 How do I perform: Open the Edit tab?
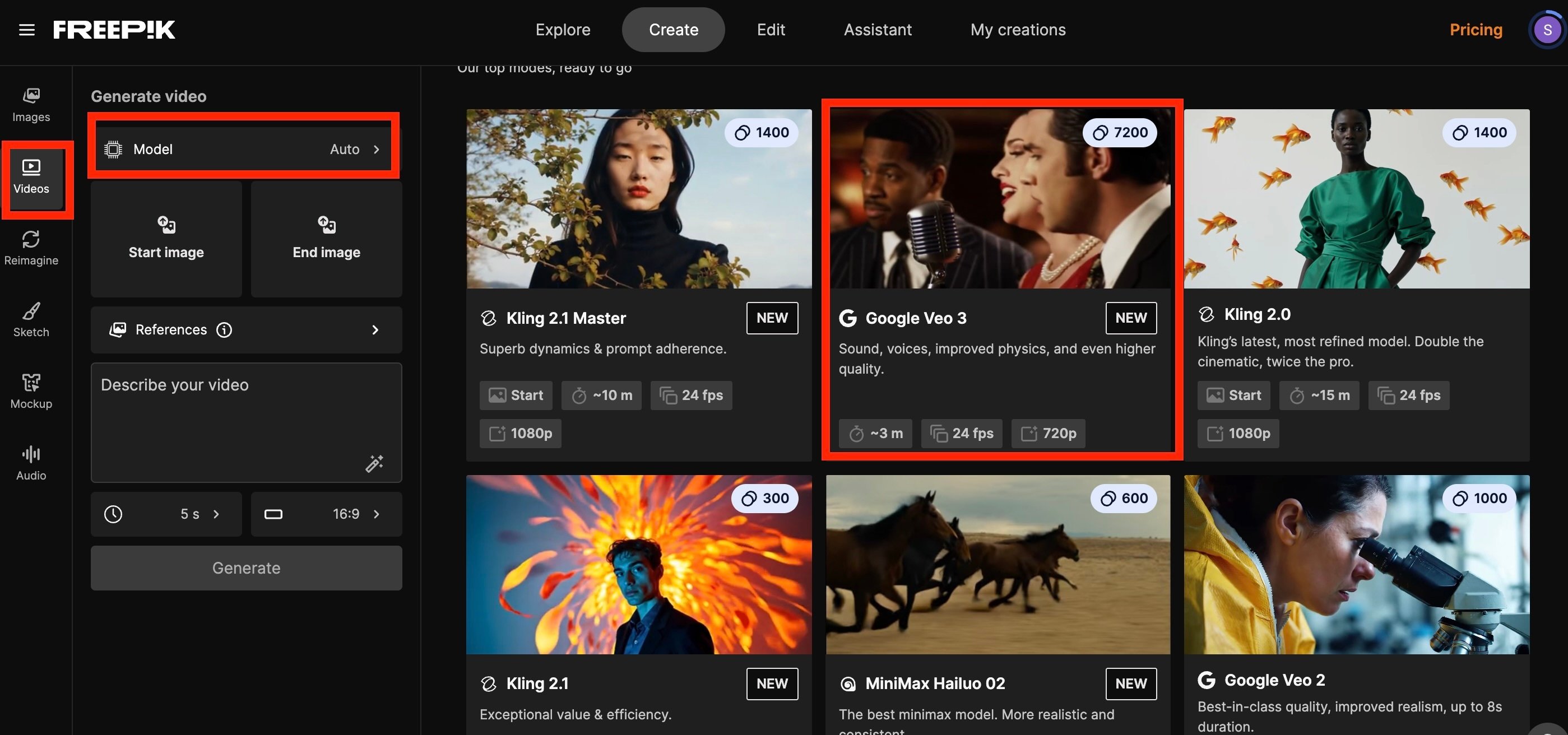[x=771, y=29]
